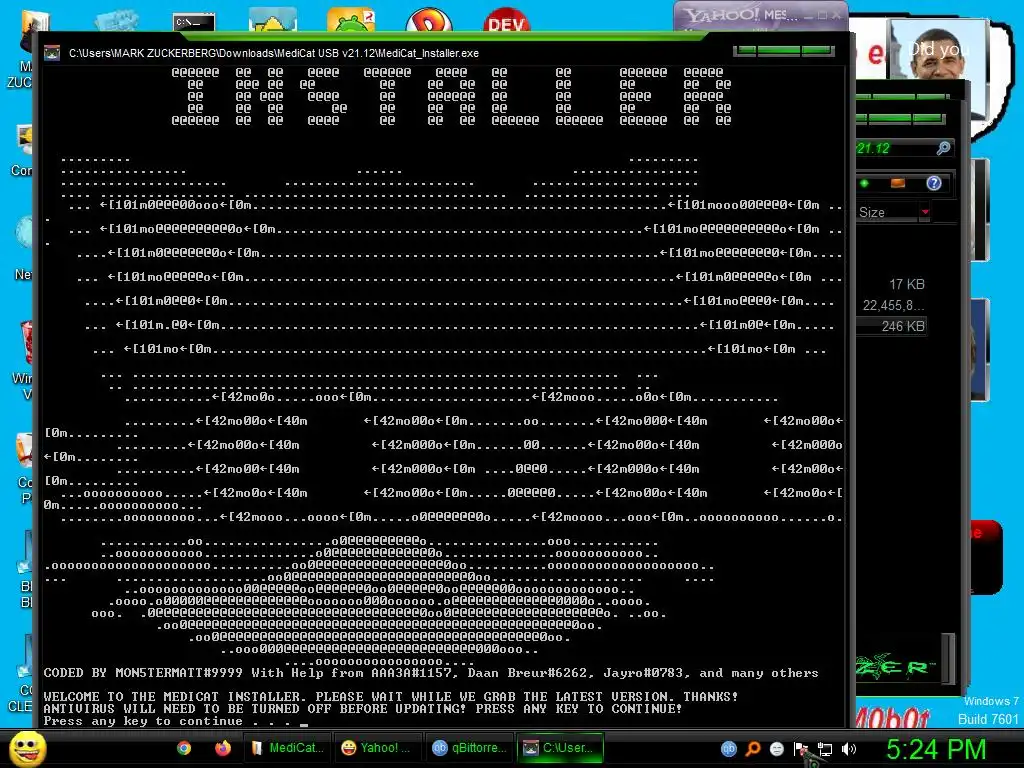The width and height of the screenshot is (1024, 768).
Task: Open the grey smiley Yahoo tray icon
Action: point(776,748)
